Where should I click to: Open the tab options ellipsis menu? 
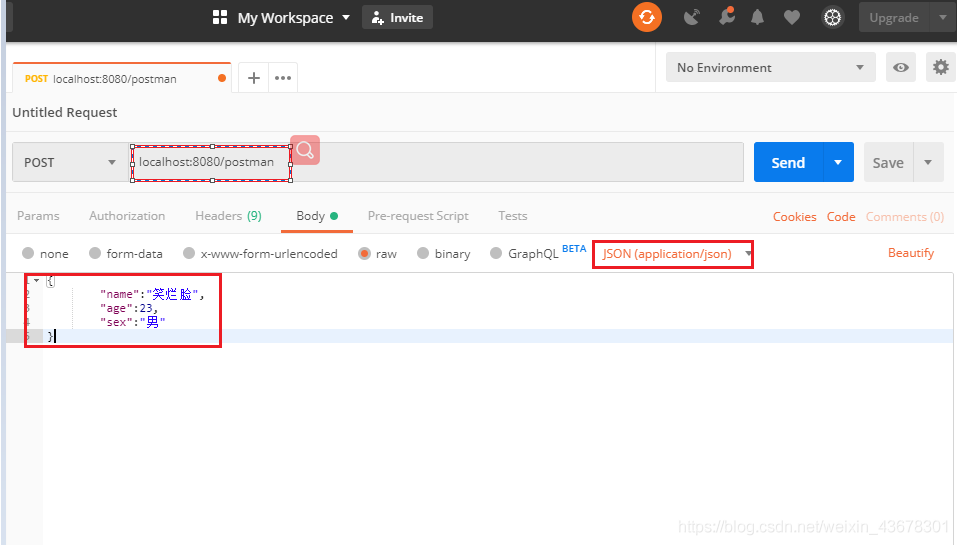[283, 78]
